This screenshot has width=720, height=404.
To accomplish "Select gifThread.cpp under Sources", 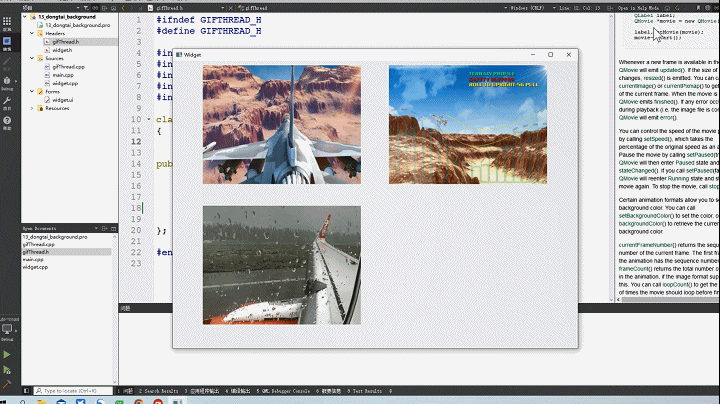I will point(68,67).
